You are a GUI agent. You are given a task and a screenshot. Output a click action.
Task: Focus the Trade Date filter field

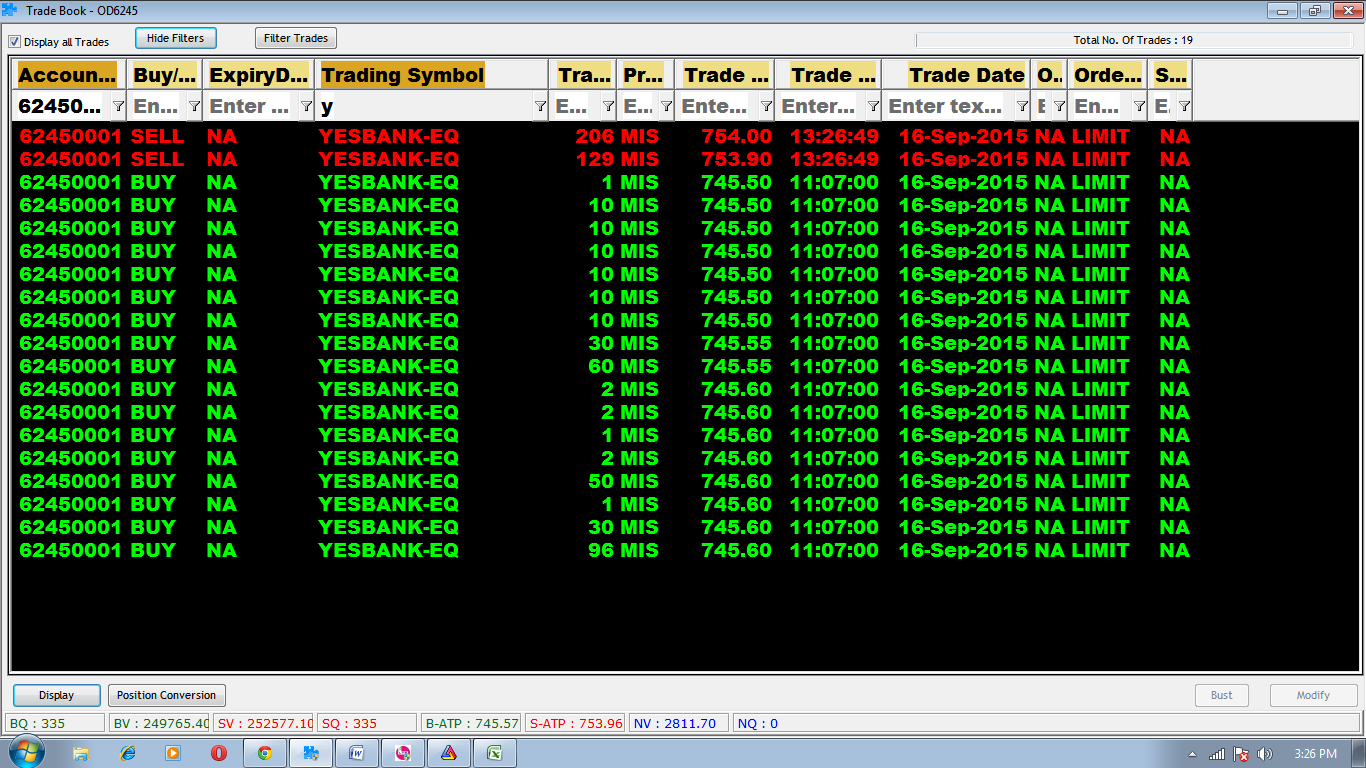coord(948,106)
